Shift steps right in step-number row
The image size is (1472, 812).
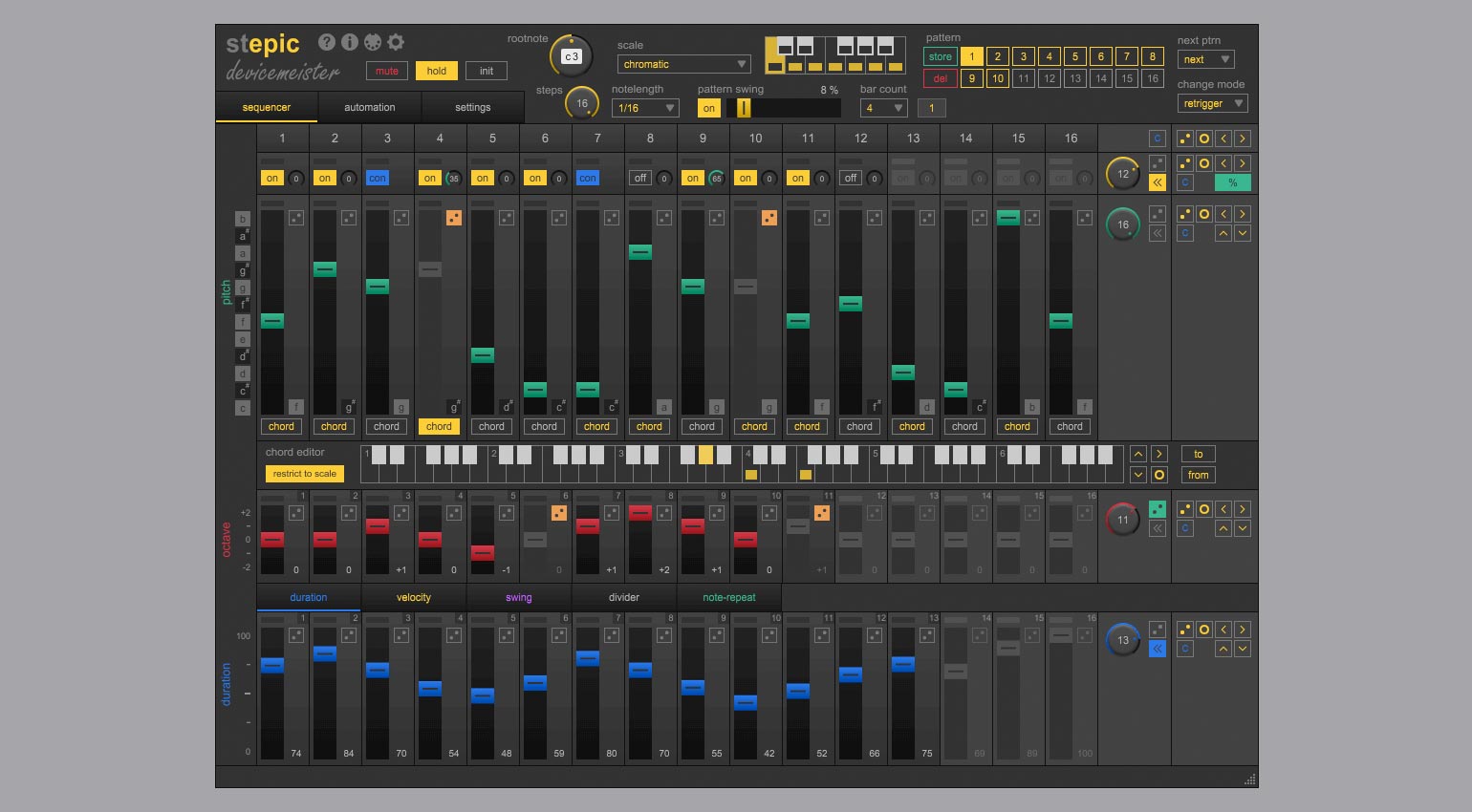pos(1242,139)
